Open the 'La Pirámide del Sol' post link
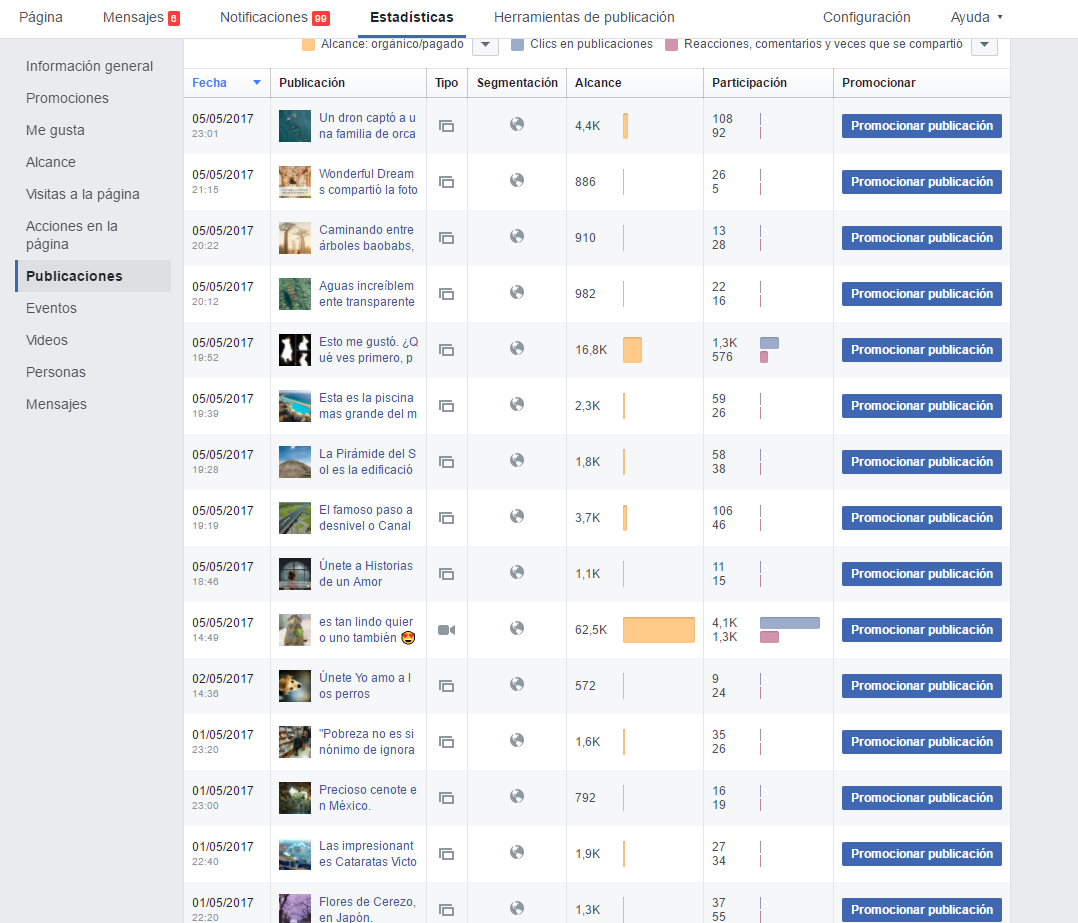 point(367,462)
